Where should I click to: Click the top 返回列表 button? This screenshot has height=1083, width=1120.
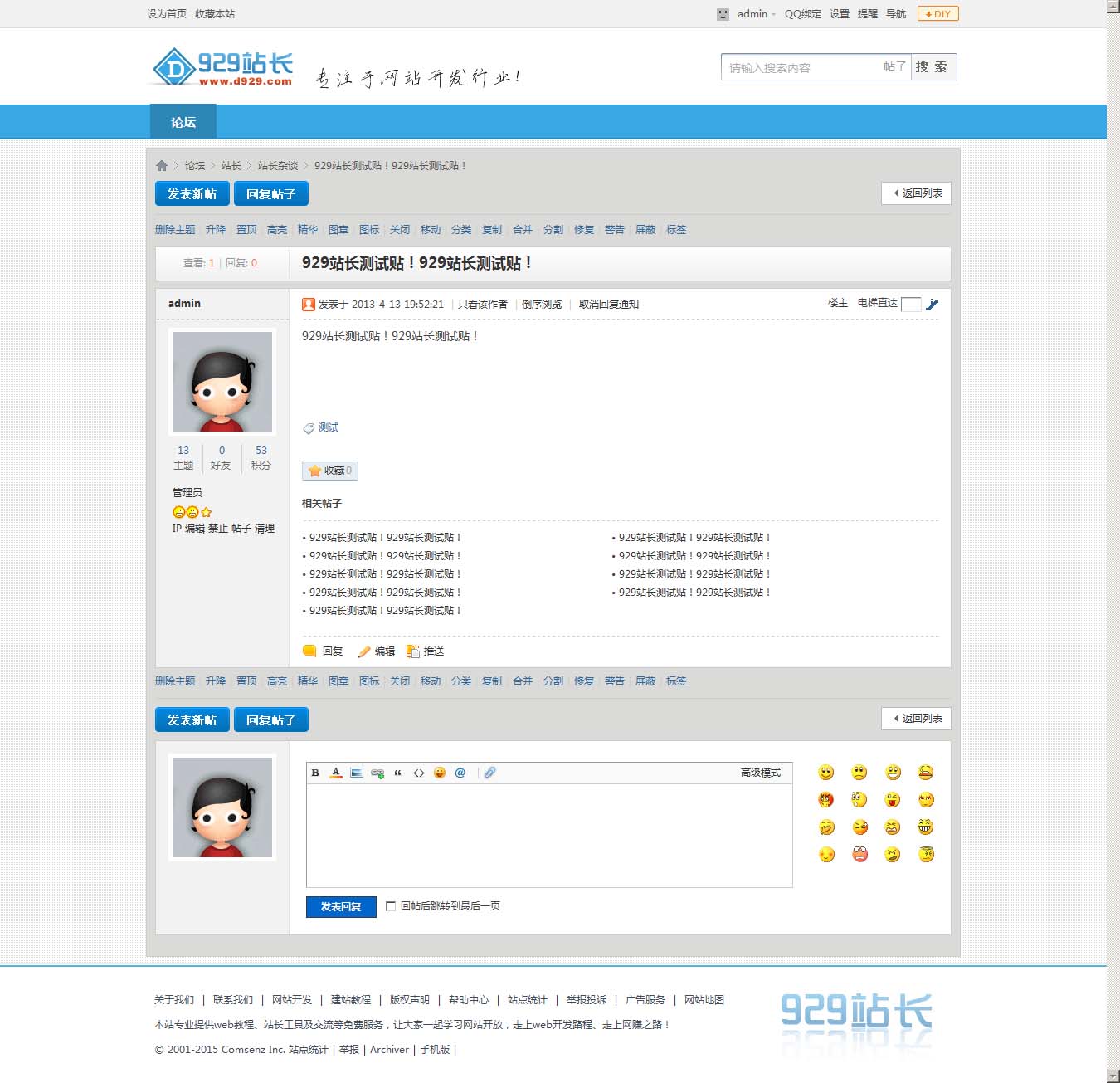coord(916,193)
